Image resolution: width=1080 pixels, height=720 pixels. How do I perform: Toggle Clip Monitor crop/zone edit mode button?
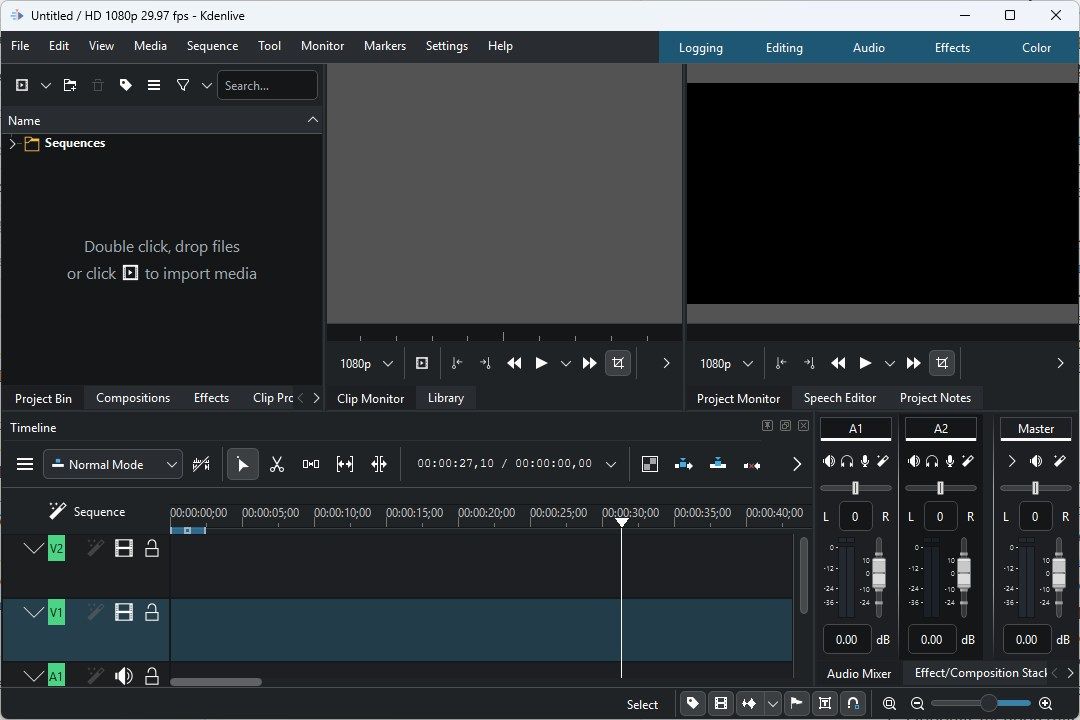[618, 363]
